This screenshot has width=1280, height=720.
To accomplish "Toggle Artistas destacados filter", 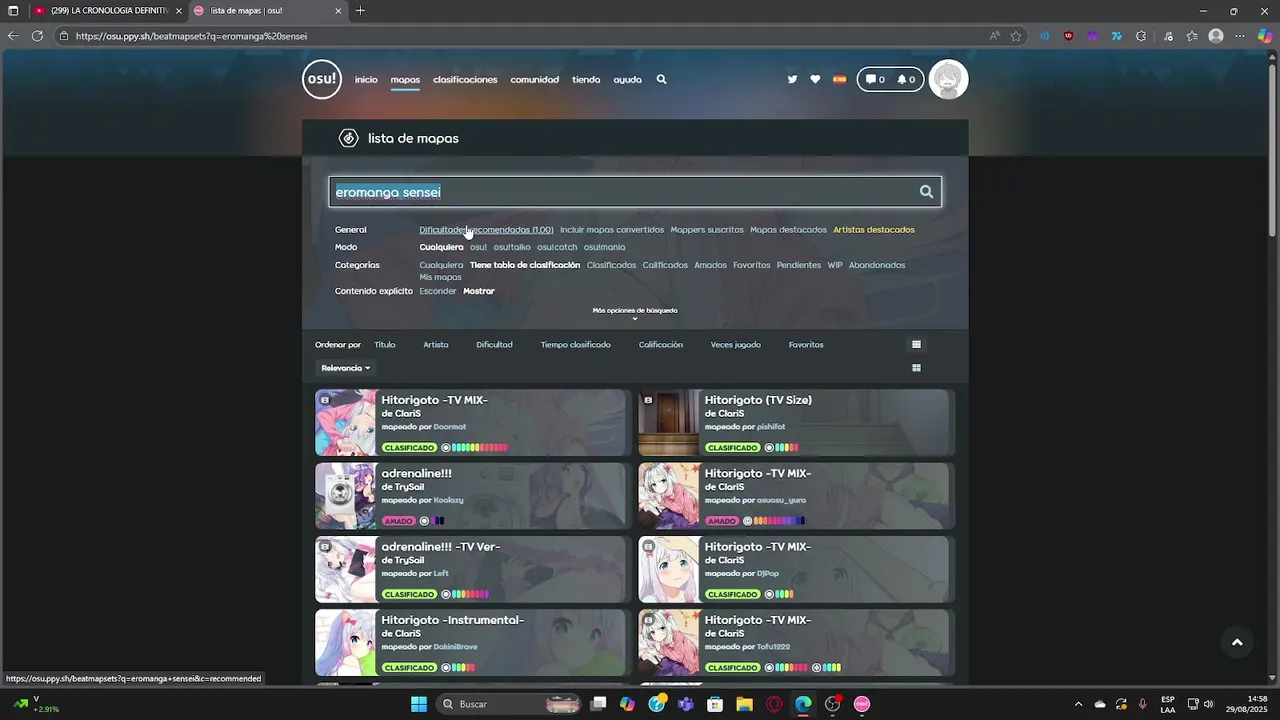I will (874, 230).
